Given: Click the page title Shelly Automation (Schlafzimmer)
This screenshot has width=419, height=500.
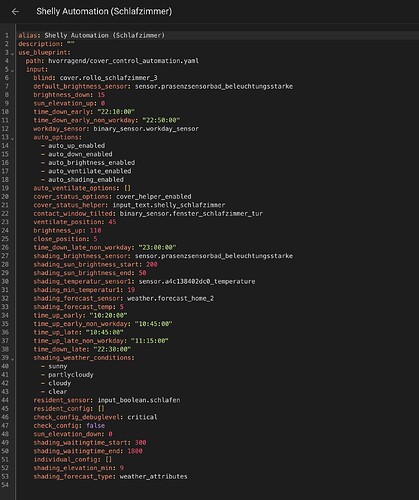Looking at the screenshot, I should point(104,11).
